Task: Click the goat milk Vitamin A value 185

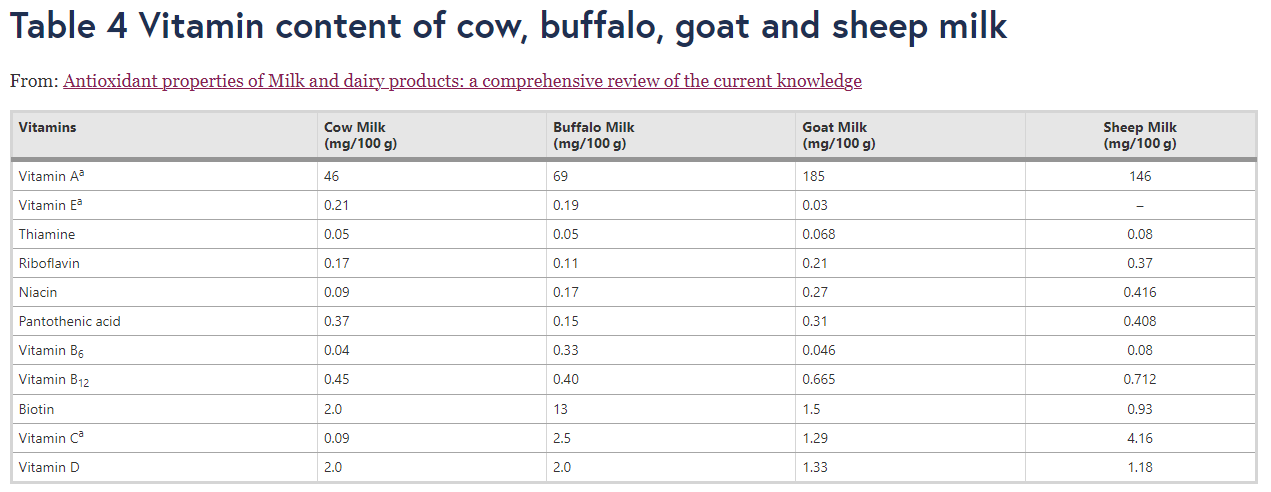Action: tap(813, 176)
